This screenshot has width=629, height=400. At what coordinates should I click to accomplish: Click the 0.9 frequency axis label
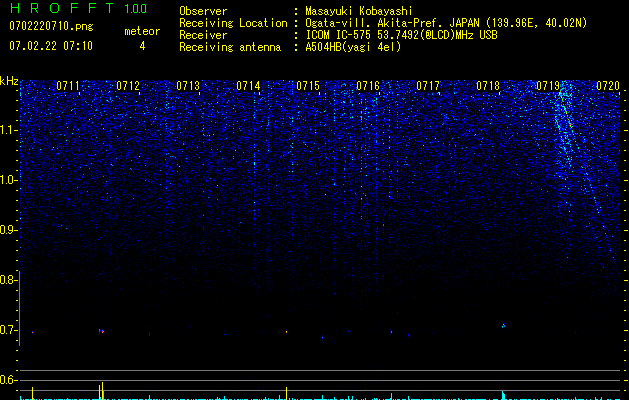click(8, 230)
